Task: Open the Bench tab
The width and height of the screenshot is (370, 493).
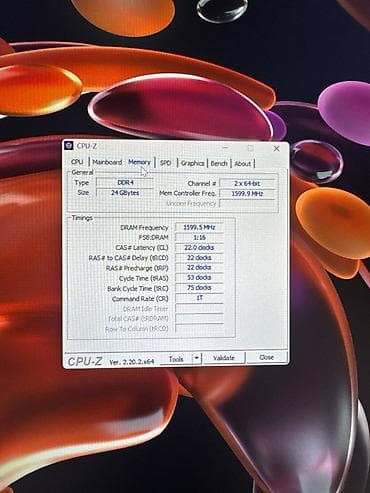Action: pyautogui.click(x=219, y=163)
